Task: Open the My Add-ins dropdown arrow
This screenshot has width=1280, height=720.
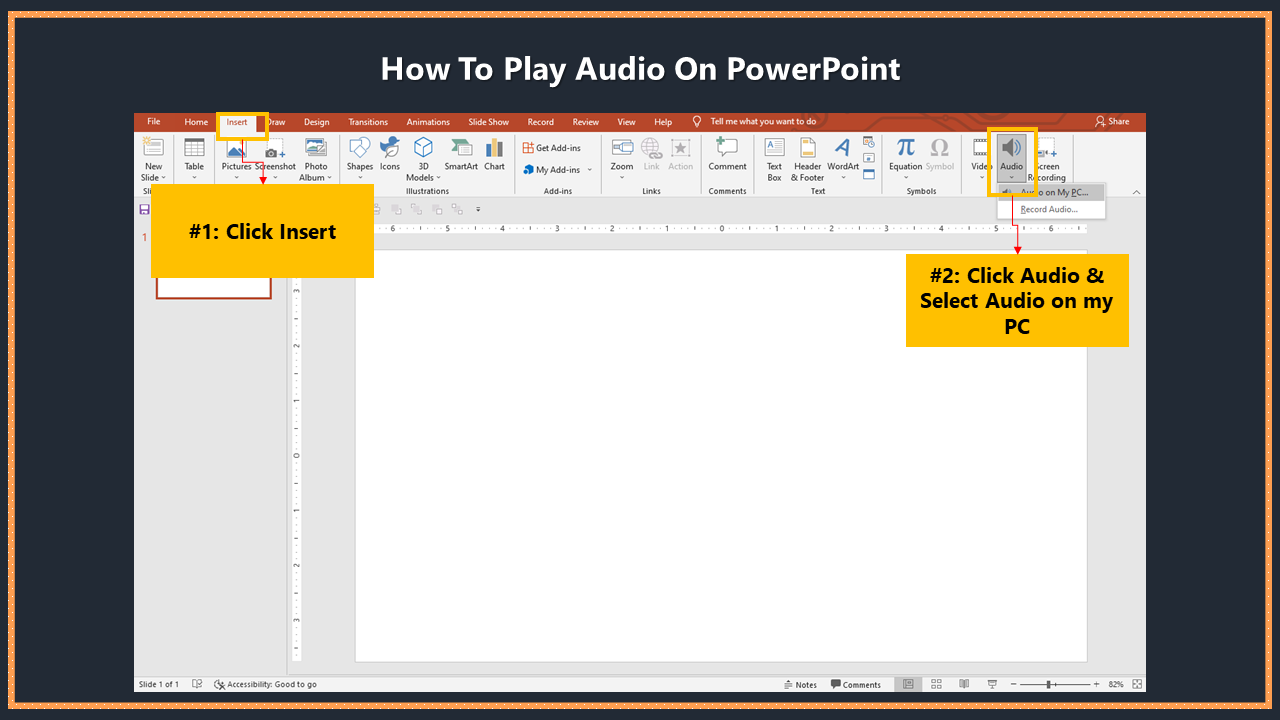Action: point(590,170)
